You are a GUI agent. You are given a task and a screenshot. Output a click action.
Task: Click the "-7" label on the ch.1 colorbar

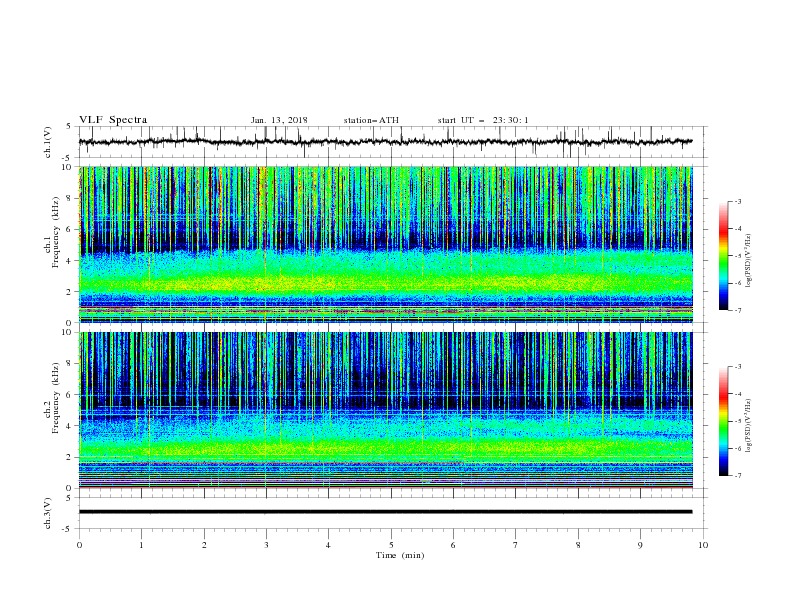(x=737, y=311)
